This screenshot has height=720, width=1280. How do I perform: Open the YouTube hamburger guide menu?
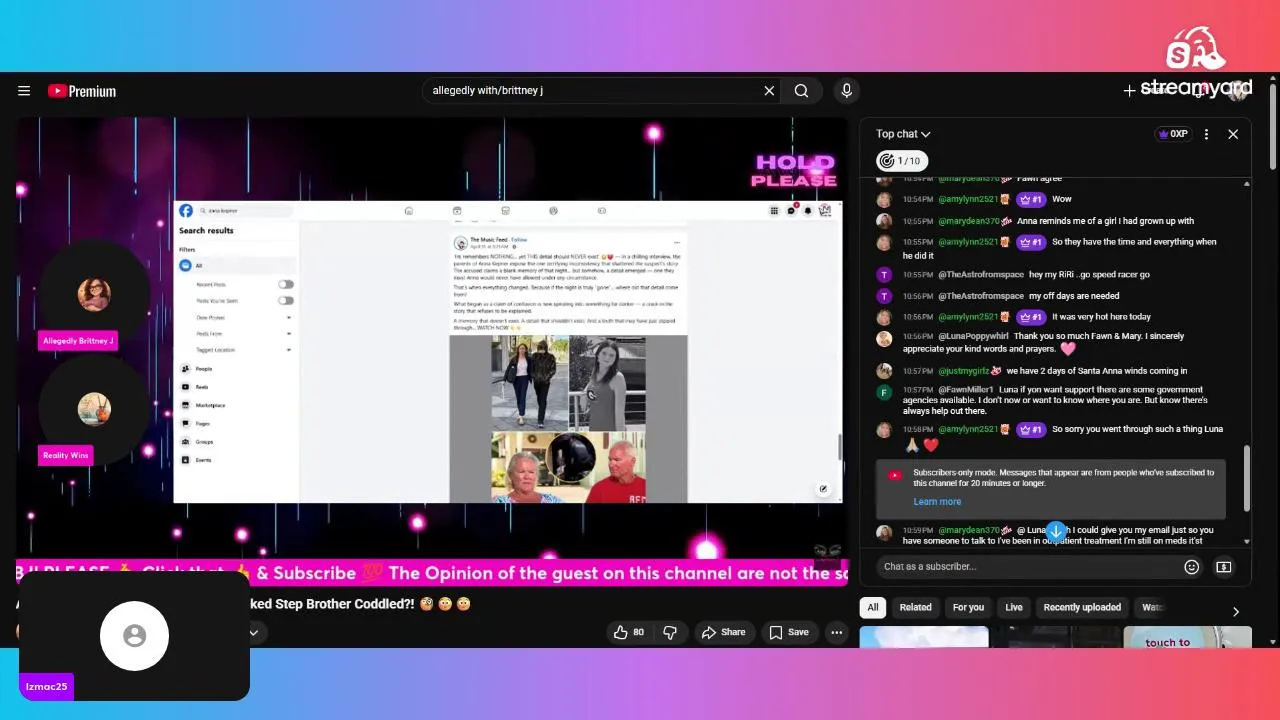(x=24, y=91)
